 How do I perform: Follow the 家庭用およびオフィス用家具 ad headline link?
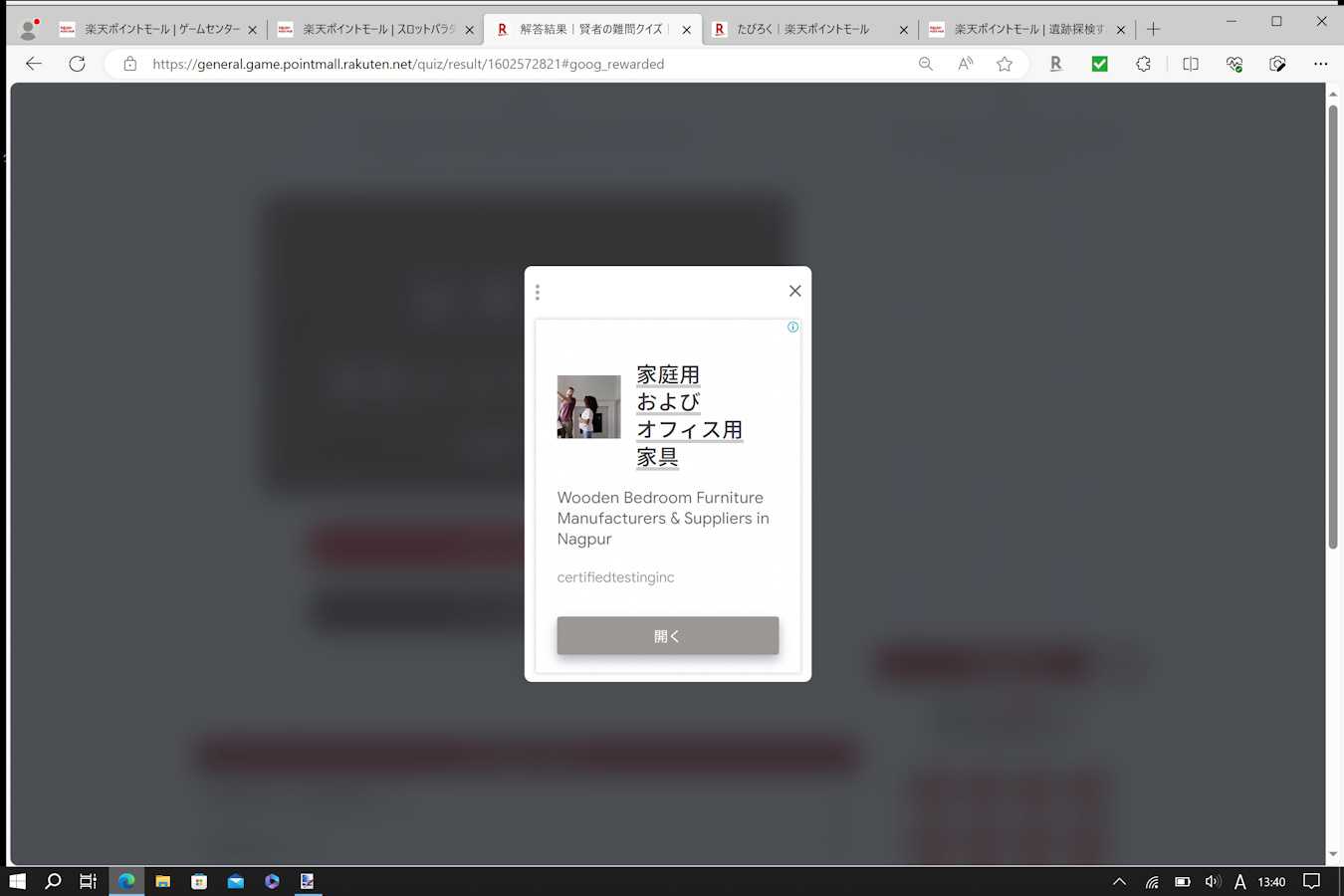click(690, 416)
